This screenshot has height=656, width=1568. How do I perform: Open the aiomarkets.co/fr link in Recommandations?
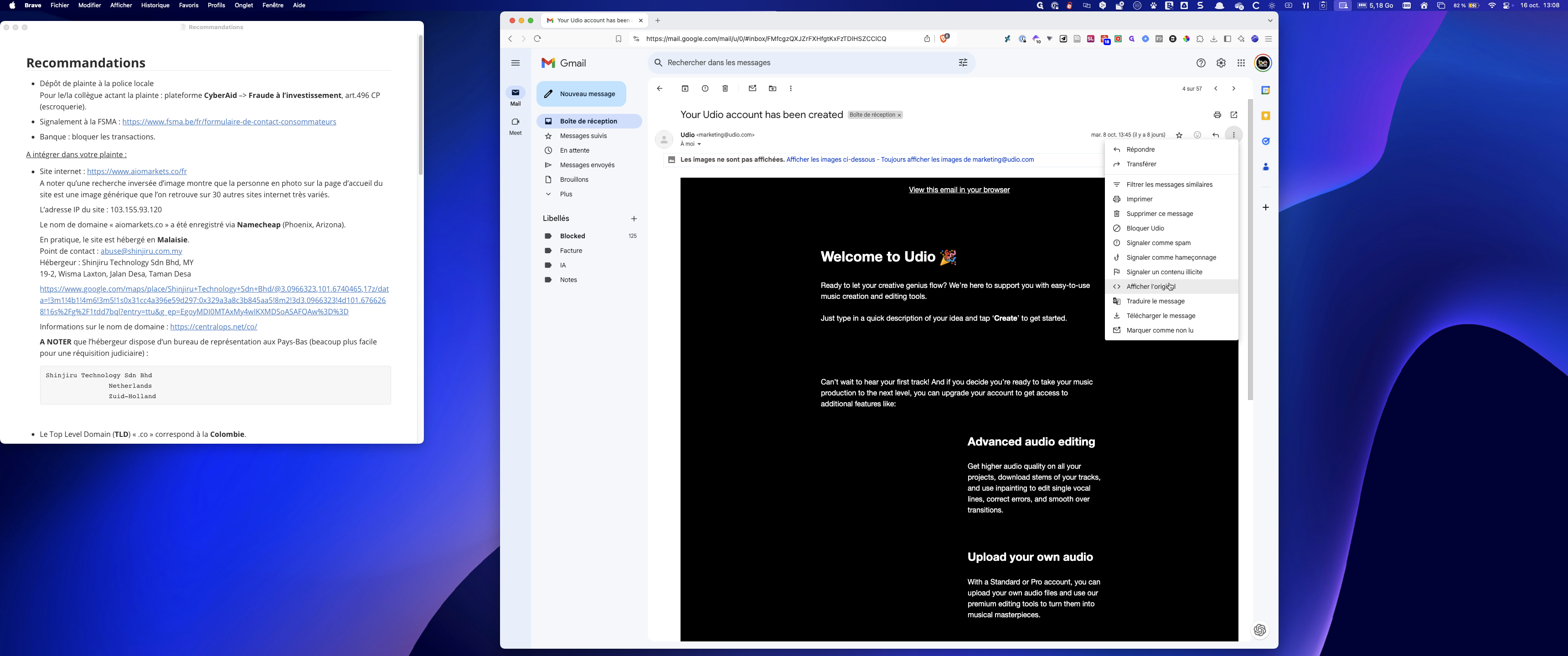click(137, 172)
